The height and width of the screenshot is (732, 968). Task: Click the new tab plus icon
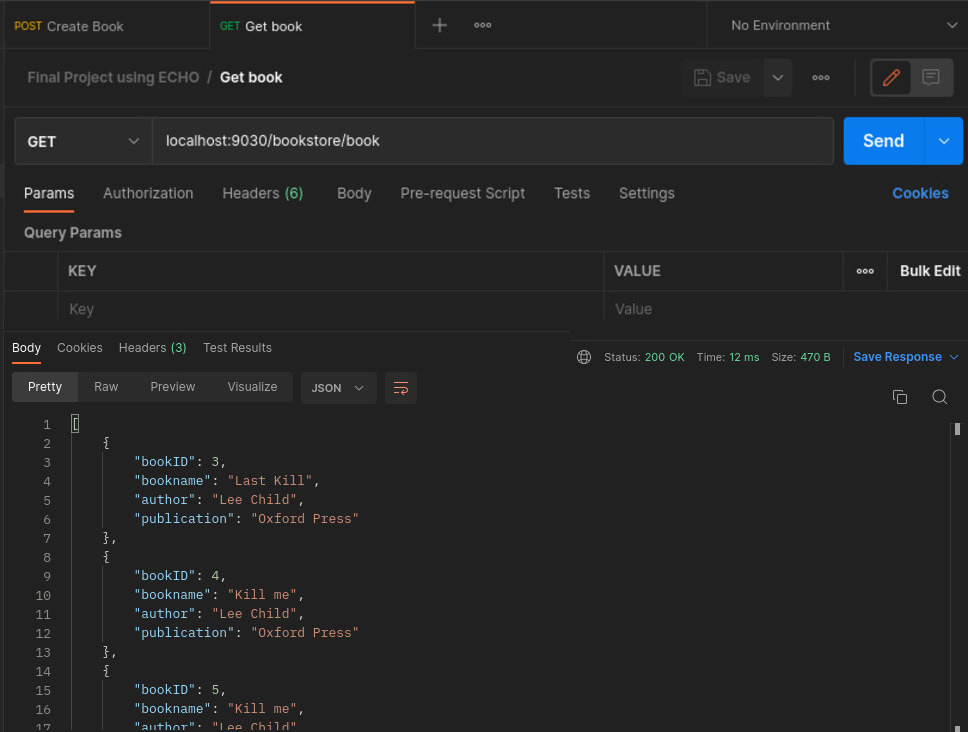click(439, 25)
